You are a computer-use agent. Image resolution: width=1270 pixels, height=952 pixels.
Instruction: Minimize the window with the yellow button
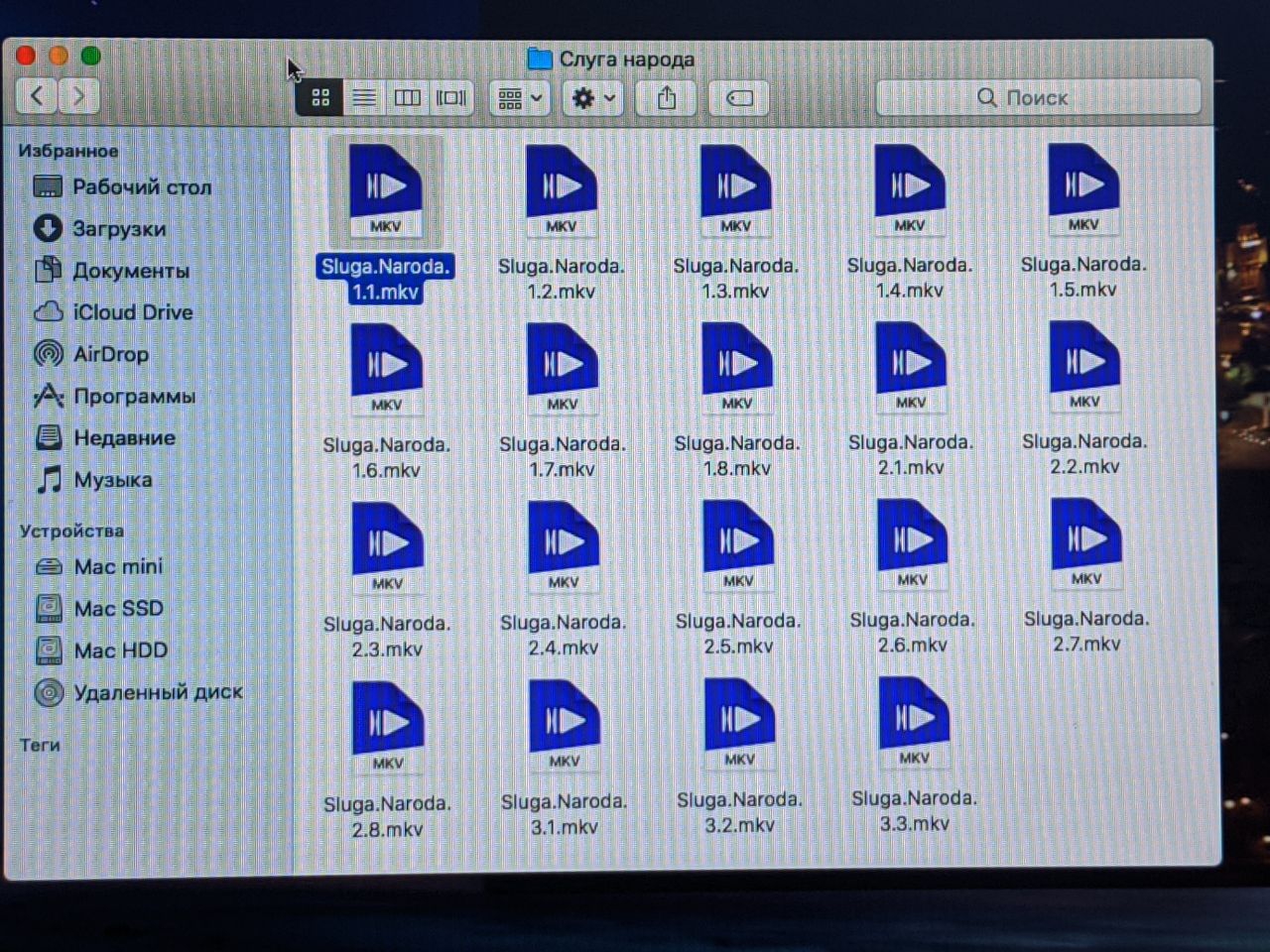(x=58, y=56)
